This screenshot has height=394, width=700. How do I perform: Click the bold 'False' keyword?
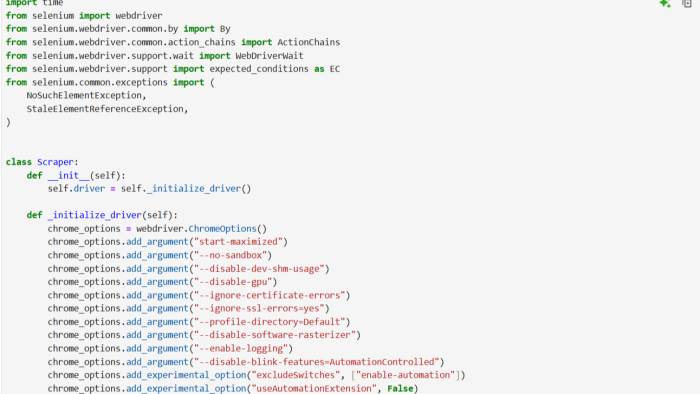[x=400, y=389]
